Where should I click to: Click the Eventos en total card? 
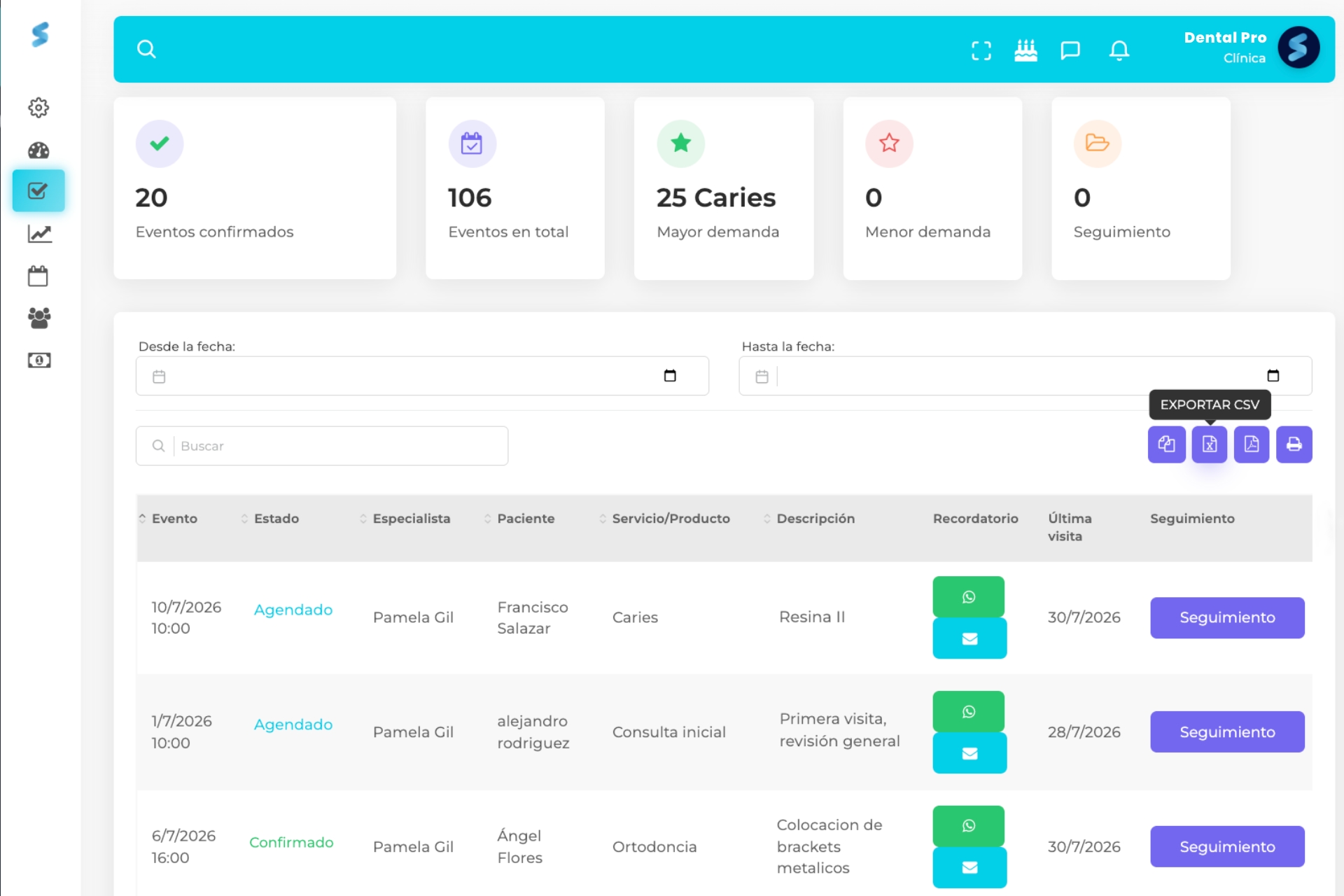[515, 188]
